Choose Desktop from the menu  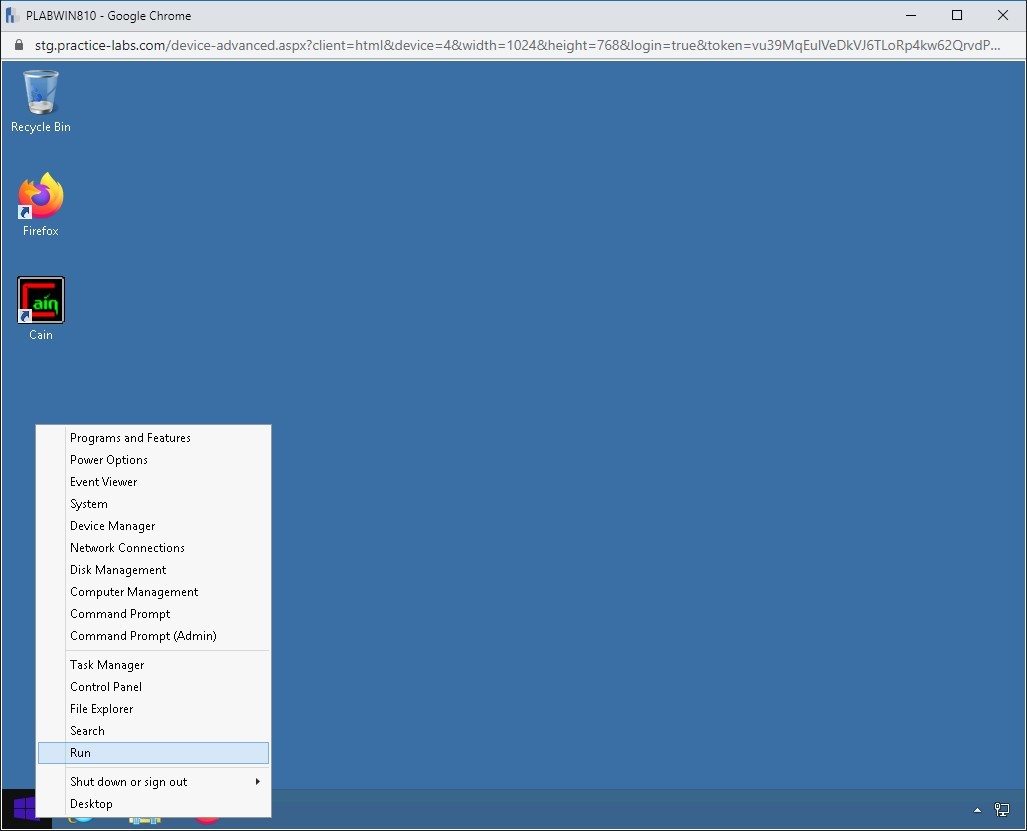coord(91,803)
